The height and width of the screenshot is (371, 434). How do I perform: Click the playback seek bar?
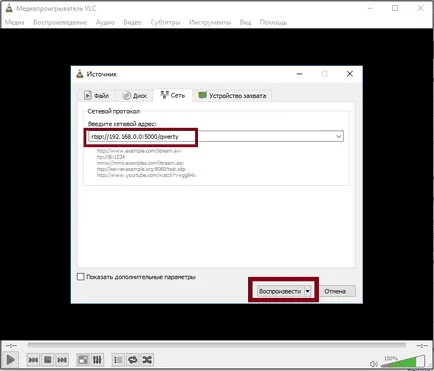point(217,345)
